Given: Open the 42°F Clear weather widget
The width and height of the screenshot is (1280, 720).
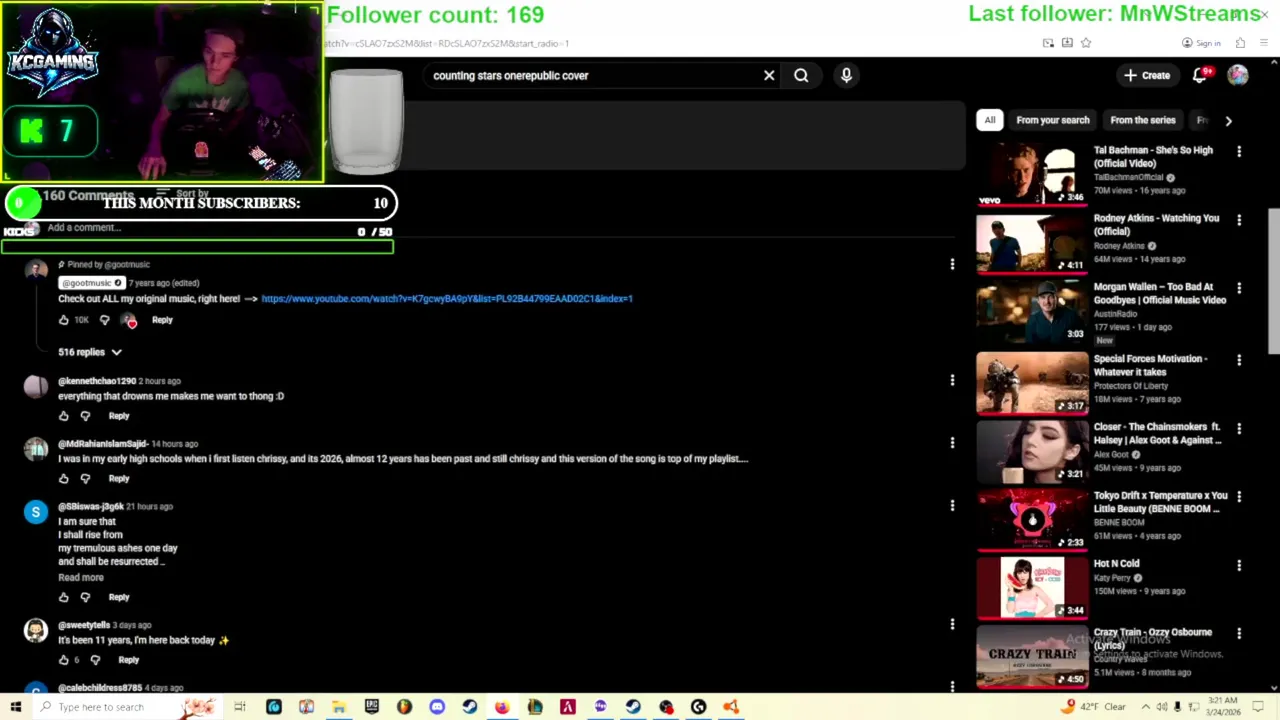Looking at the screenshot, I should click(x=1095, y=707).
